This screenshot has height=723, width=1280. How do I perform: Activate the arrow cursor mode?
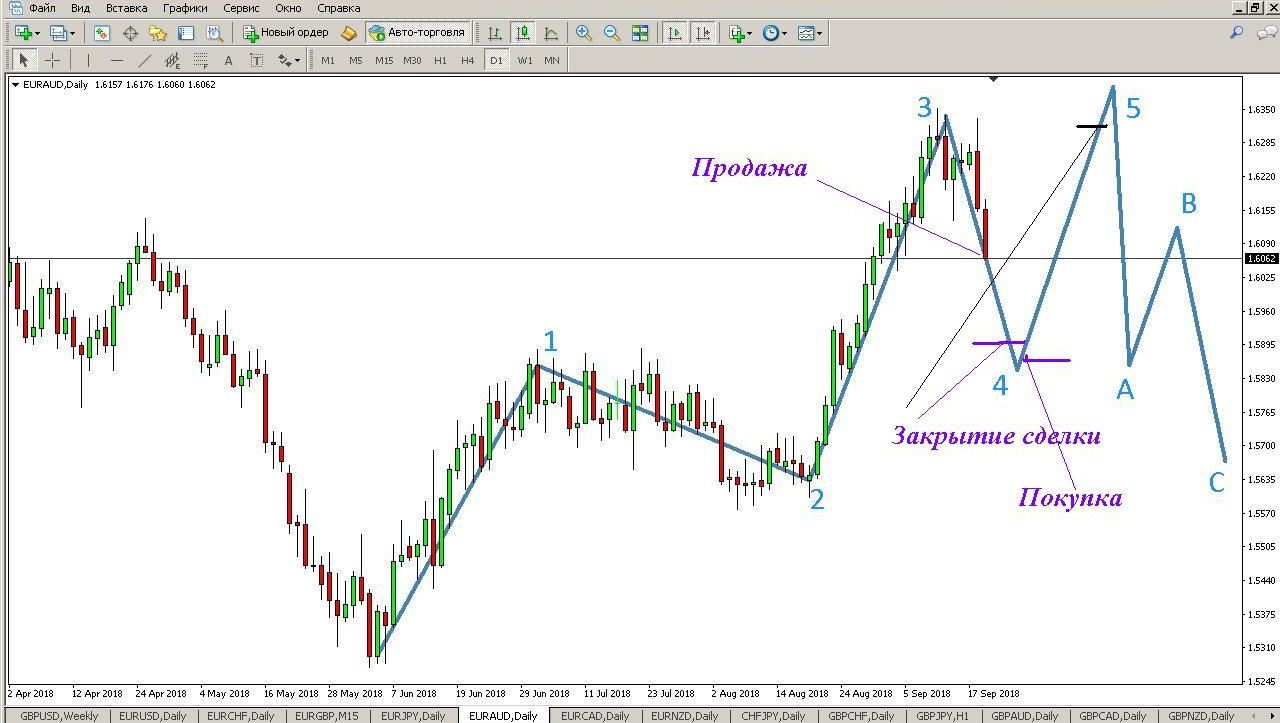pyautogui.click(x=25, y=60)
